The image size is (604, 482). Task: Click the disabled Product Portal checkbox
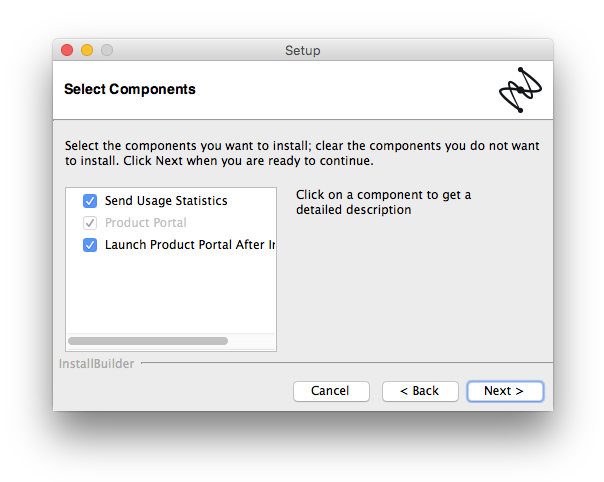90,223
